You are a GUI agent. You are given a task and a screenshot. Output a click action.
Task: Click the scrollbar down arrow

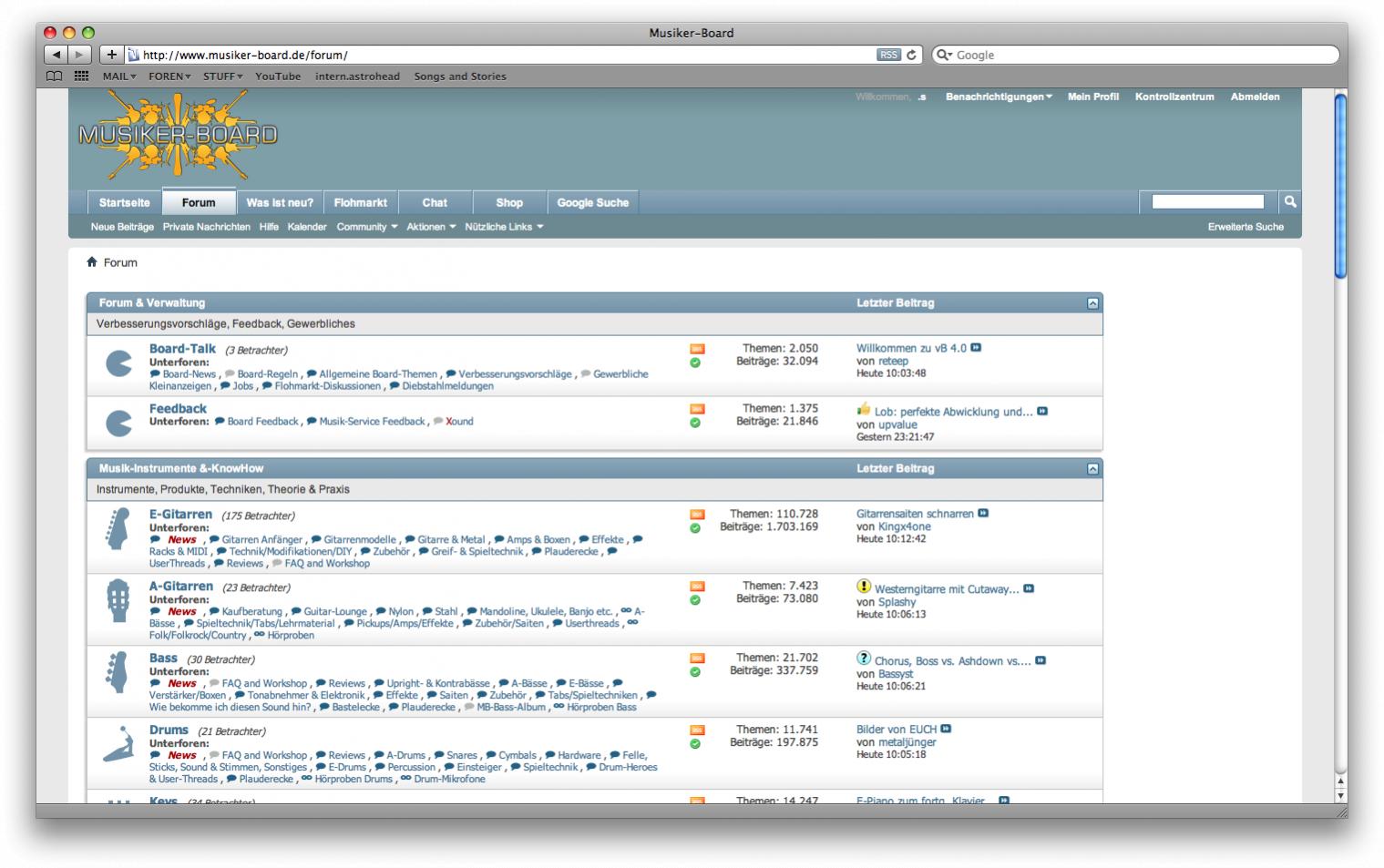click(1340, 795)
